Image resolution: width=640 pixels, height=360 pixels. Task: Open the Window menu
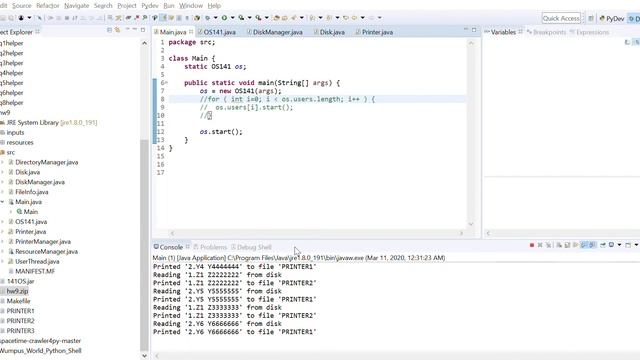coord(191,6)
